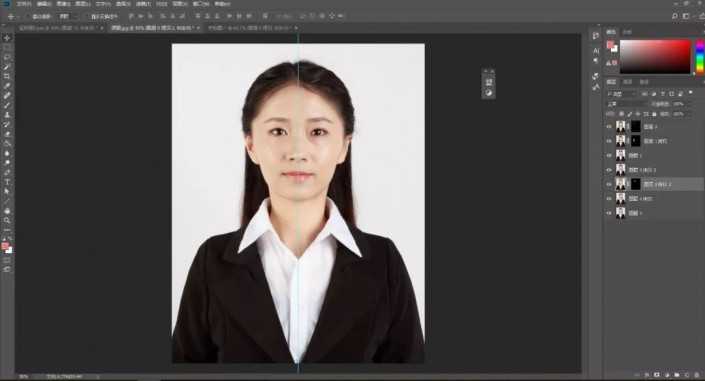705x381 pixels.
Task: Toggle layer filtering on/off switch
Action: click(x=691, y=93)
